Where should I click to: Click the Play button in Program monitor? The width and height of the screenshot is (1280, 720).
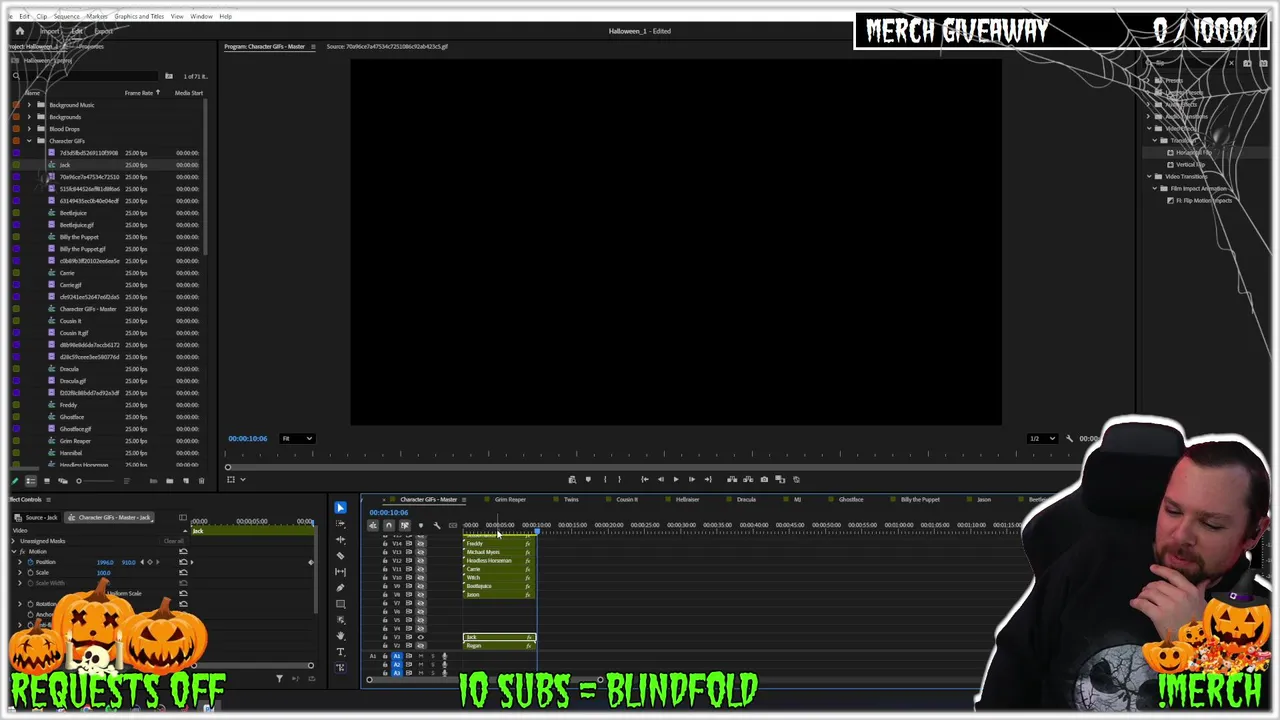coord(676,479)
